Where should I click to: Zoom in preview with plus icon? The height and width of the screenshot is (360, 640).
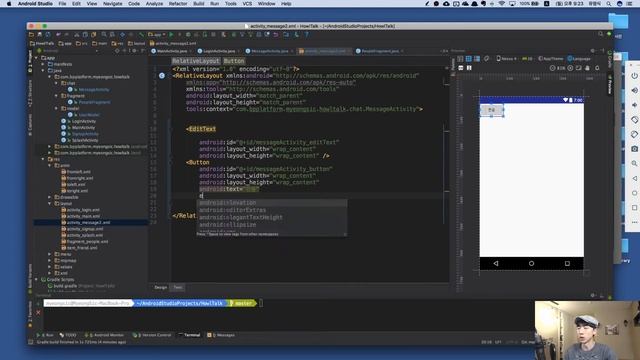click(x=570, y=68)
